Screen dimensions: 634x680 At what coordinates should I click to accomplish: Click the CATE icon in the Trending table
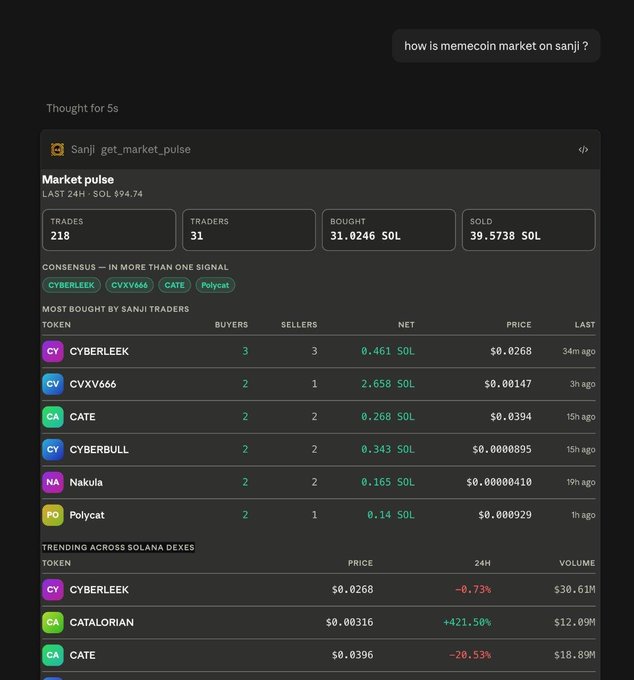coord(53,655)
